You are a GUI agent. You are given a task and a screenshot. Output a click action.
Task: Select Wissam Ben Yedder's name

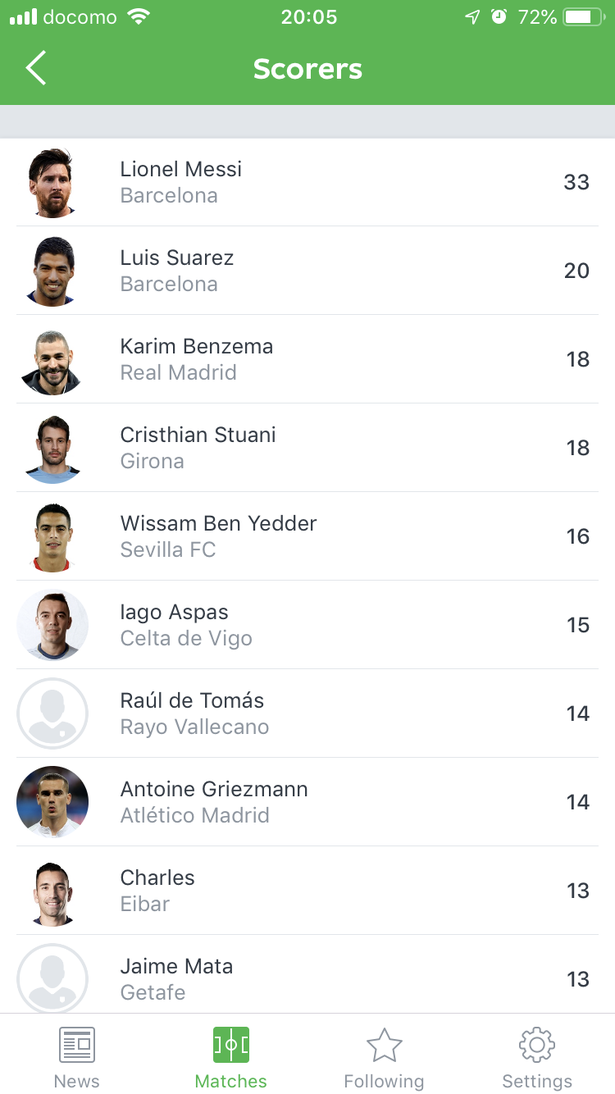click(x=218, y=523)
